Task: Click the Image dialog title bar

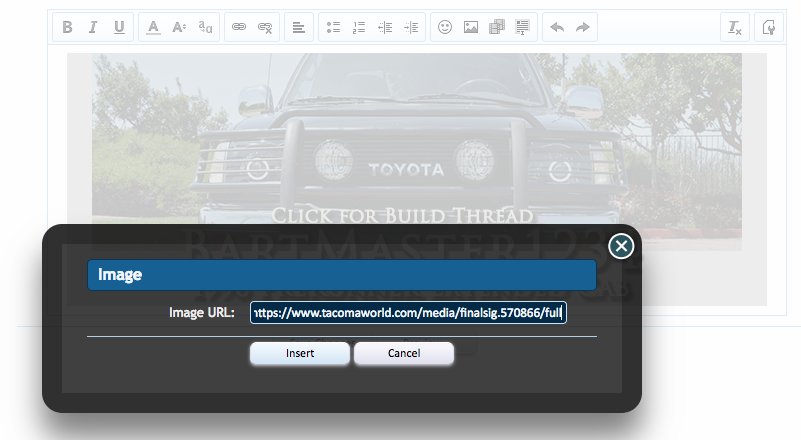Action: 342,275
